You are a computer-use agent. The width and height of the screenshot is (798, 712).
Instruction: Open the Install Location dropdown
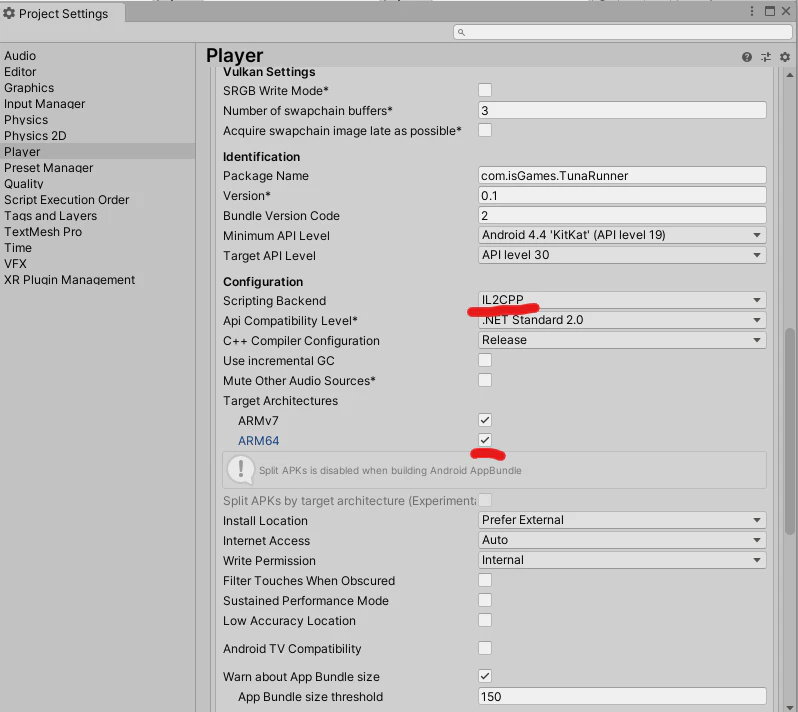tap(622, 520)
